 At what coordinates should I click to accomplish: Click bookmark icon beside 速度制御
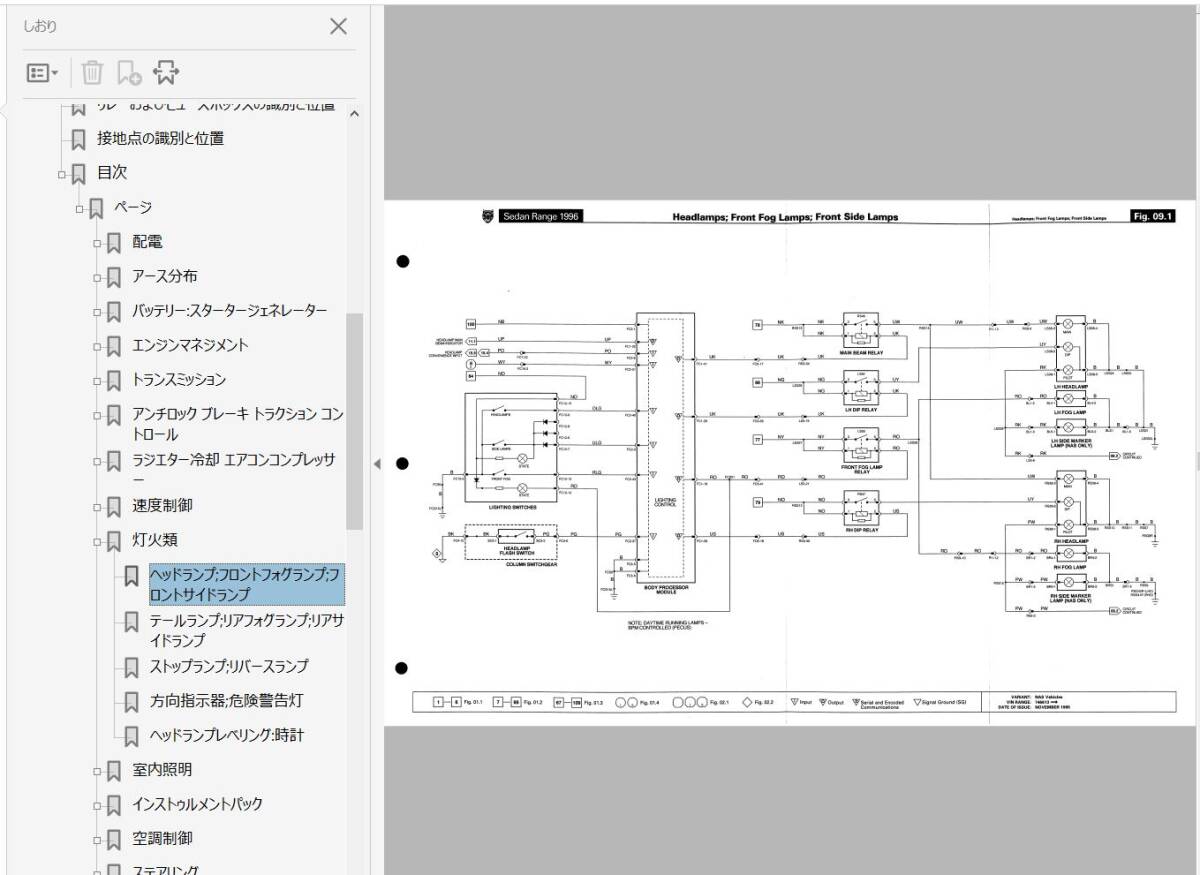coord(114,506)
